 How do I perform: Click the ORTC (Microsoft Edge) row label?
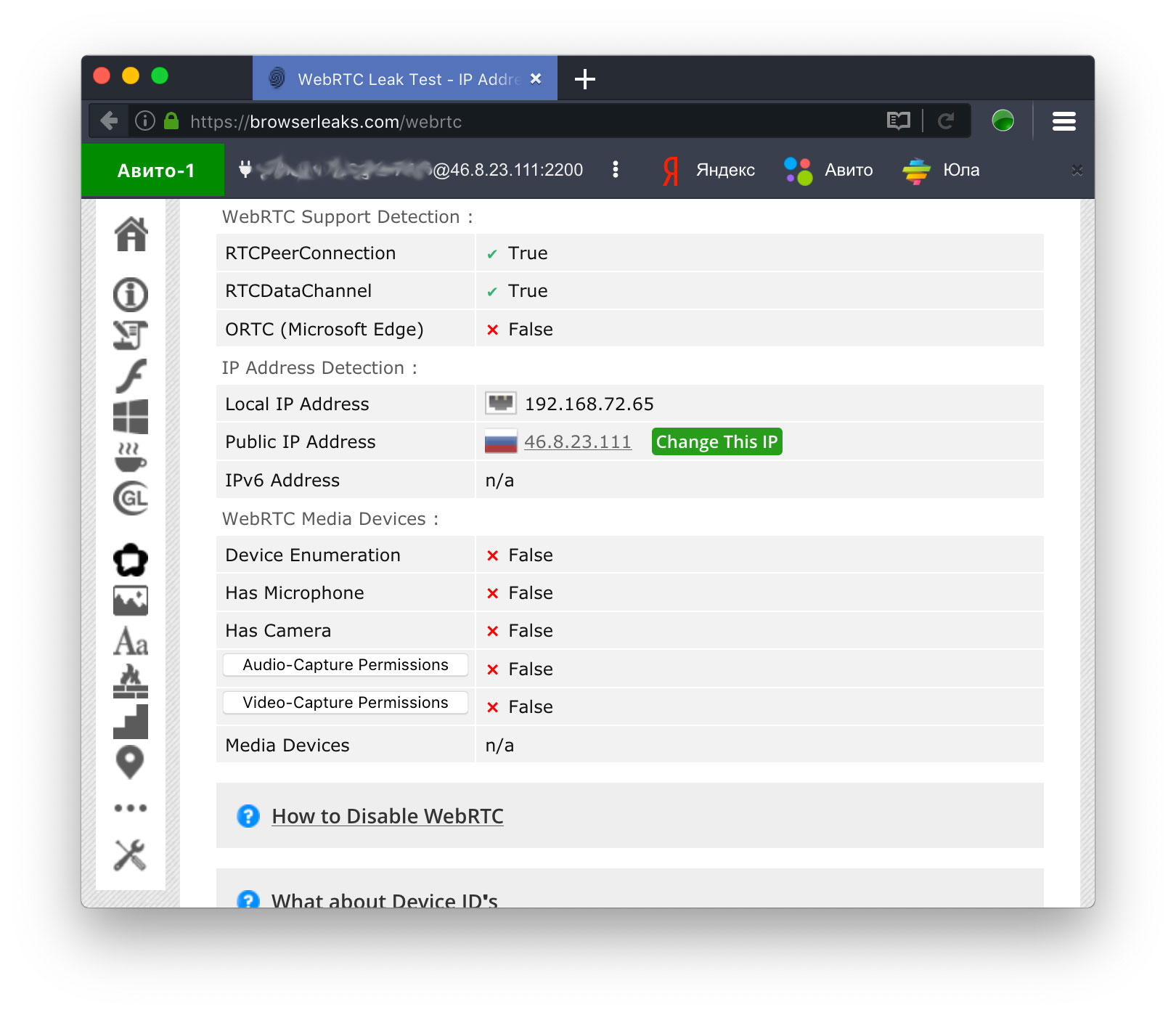tap(324, 329)
